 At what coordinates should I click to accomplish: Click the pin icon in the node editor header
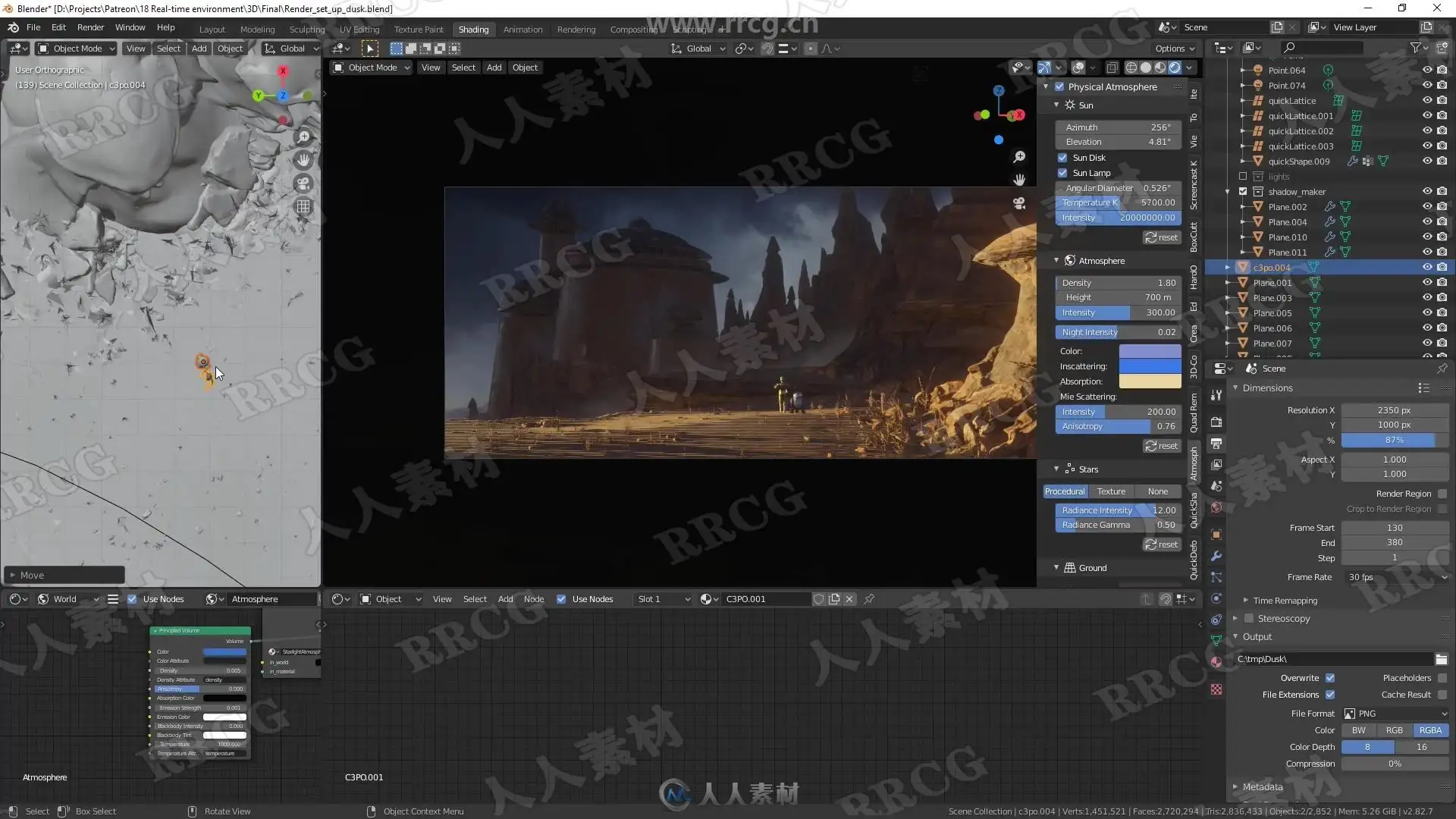(869, 599)
